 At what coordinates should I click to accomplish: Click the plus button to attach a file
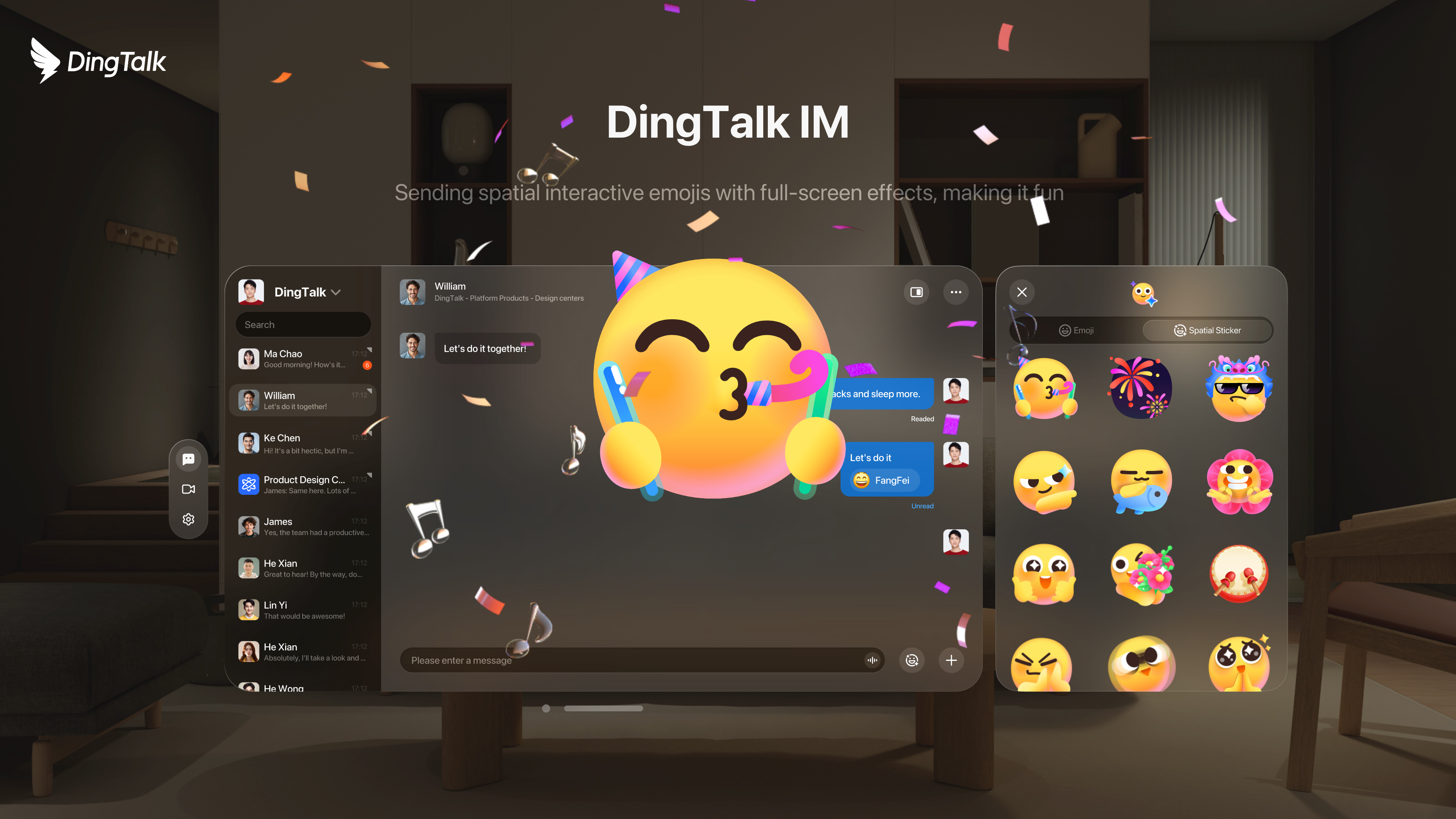[951, 660]
